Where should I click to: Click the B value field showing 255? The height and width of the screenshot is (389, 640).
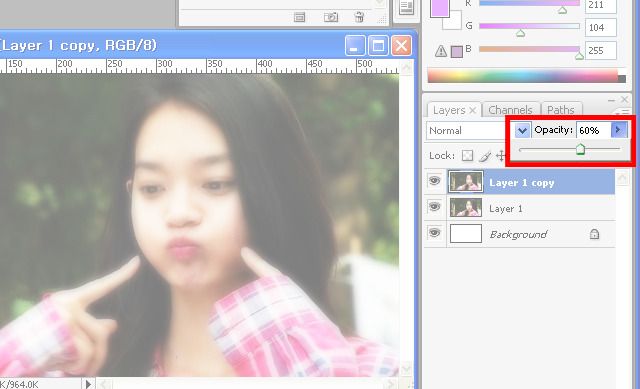click(600, 51)
